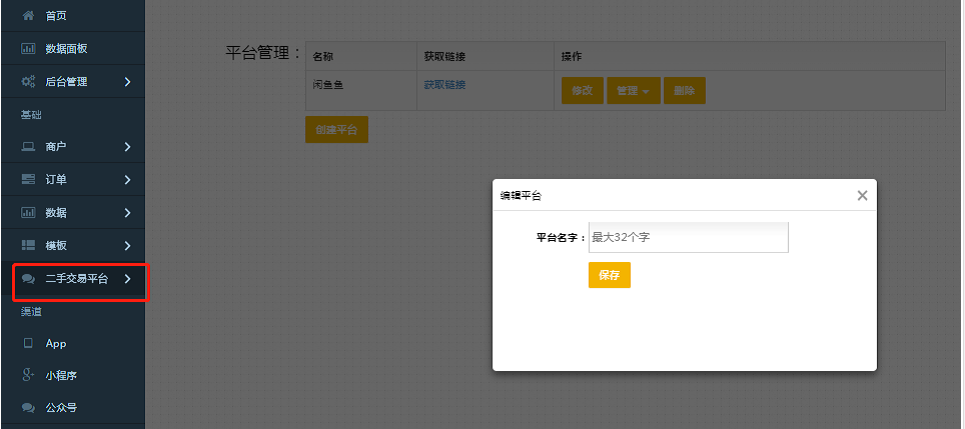Close the 编辑平台 dialog

(x=862, y=196)
